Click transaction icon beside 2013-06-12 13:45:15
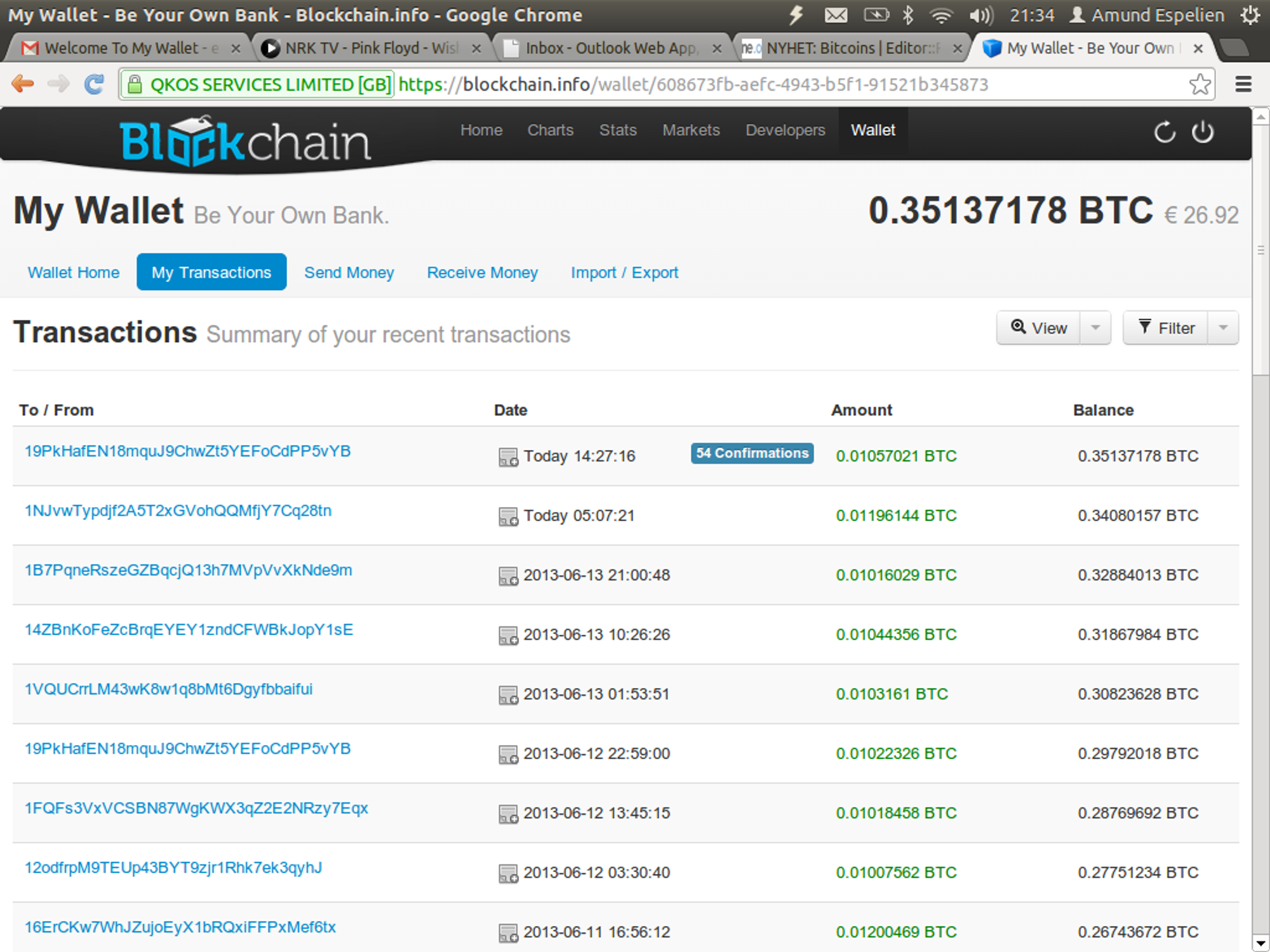 508,814
